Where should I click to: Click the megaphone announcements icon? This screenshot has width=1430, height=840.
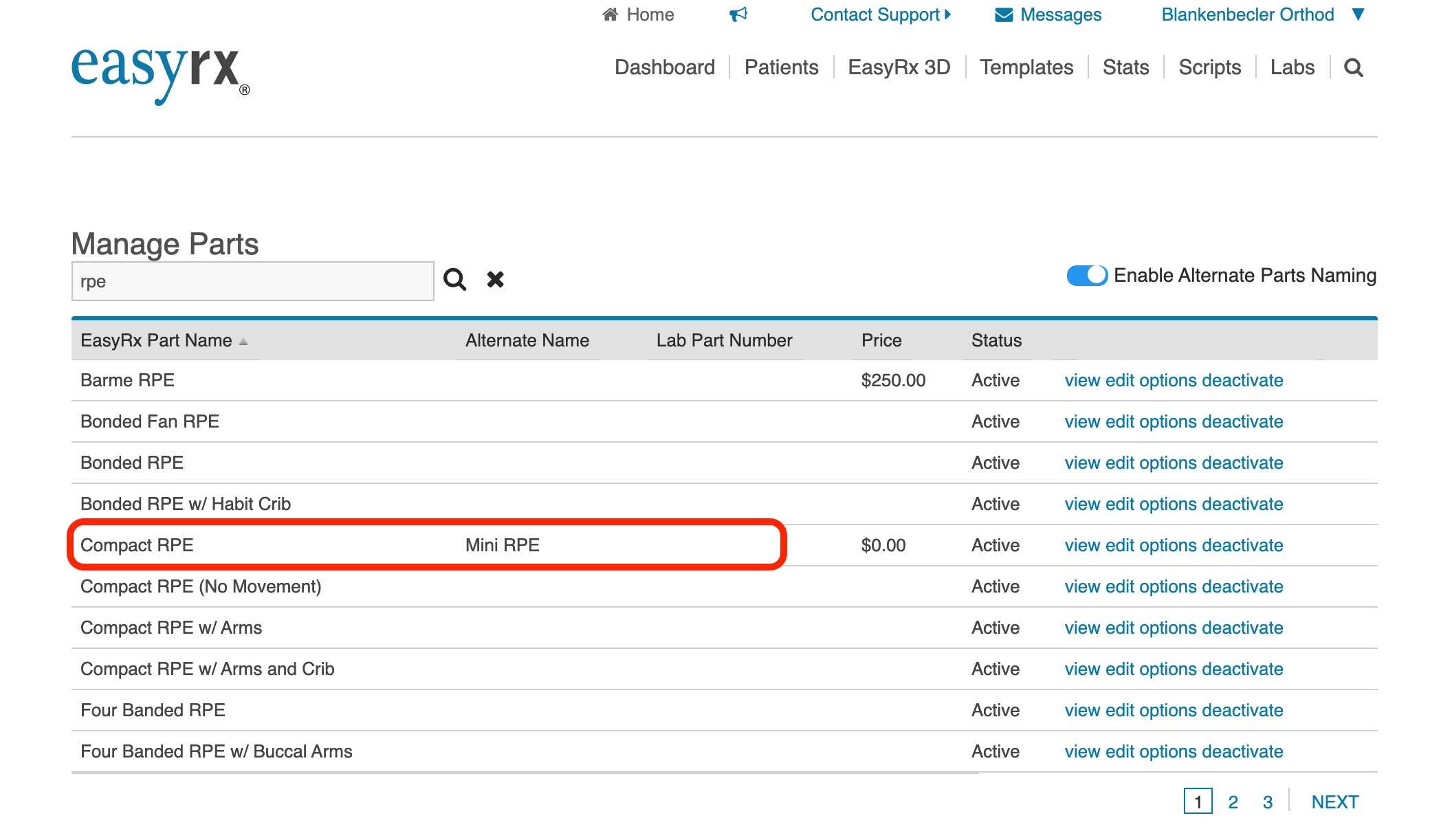[x=738, y=14]
